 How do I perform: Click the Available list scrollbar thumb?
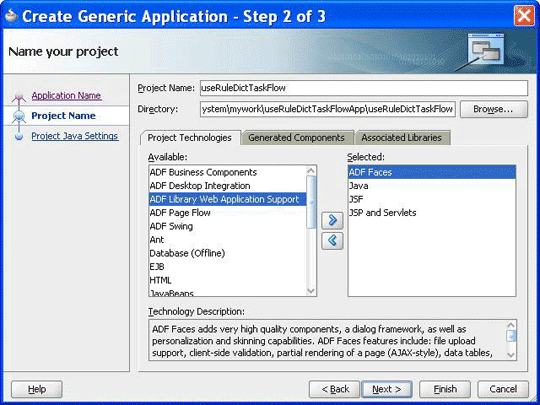click(x=311, y=202)
